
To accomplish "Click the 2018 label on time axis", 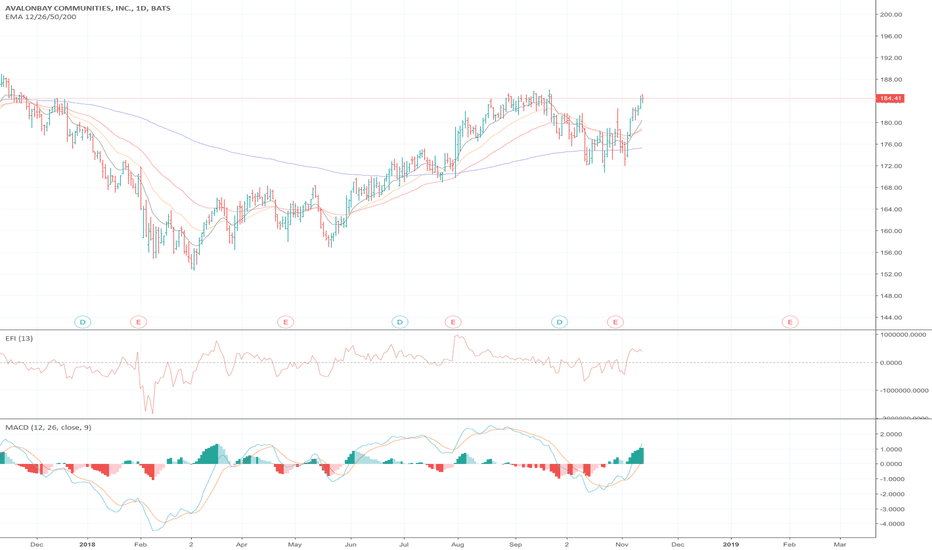I will click(x=87, y=545).
